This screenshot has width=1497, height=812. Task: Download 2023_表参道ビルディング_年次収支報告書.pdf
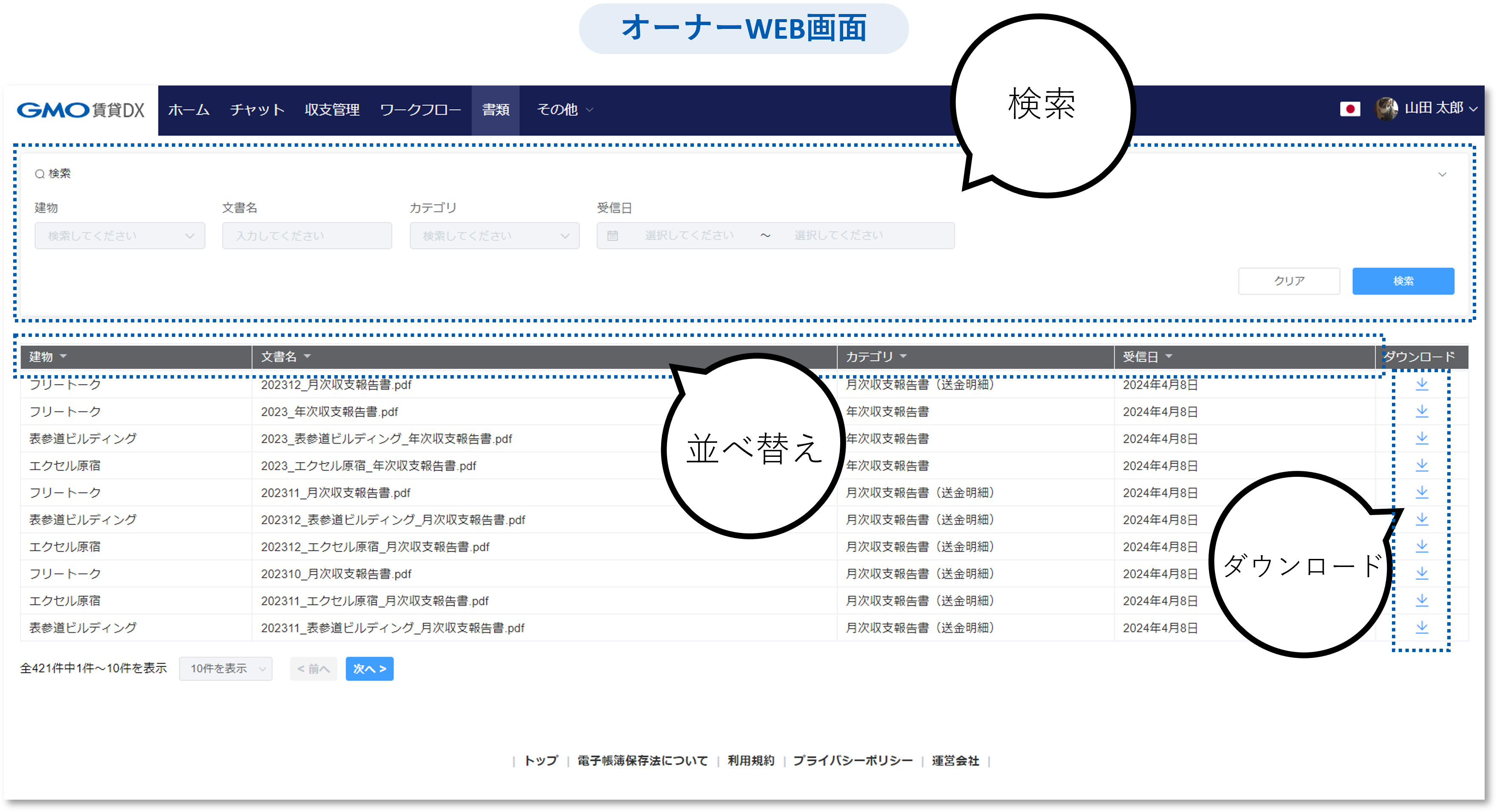click(1421, 438)
